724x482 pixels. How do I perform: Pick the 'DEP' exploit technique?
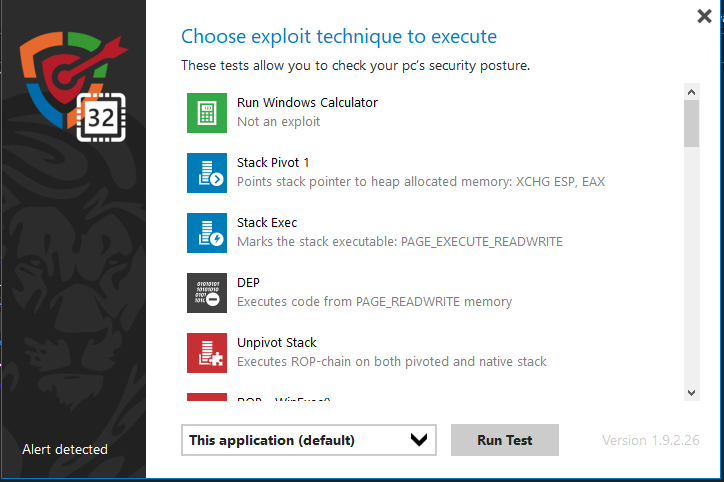(x=249, y=282)
